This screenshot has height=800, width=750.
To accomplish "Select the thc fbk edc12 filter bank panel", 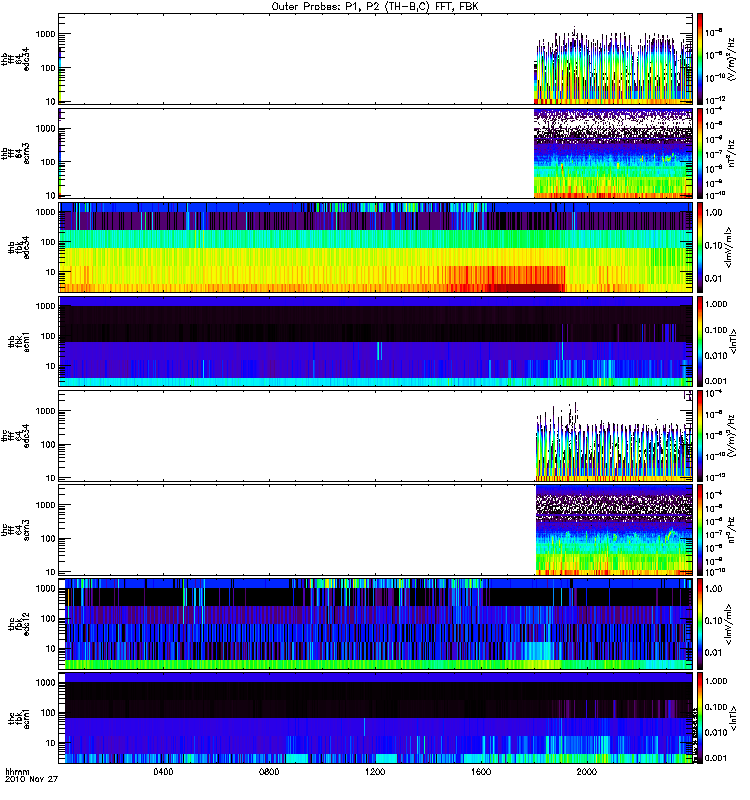I will (x=376, y=624).
